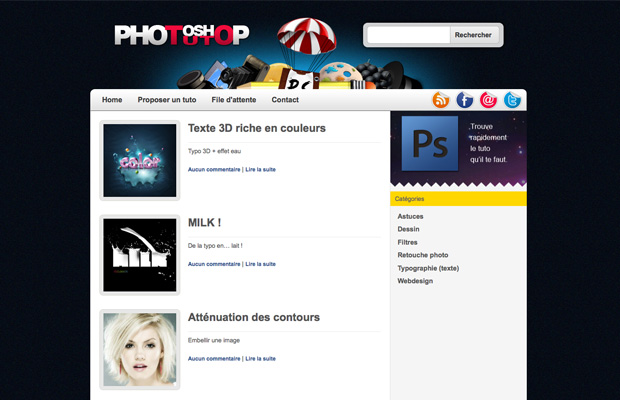The image size is (620, 400).
Task: Open the Contact page
Action: tap(285, 100)
